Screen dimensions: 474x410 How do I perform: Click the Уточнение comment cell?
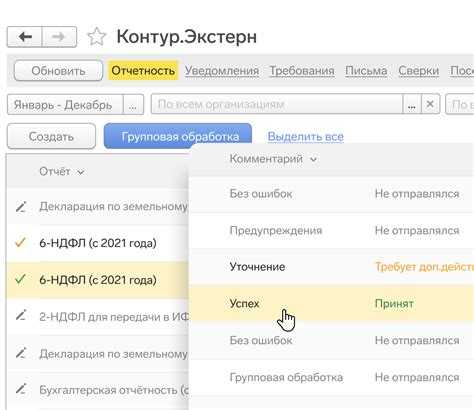257,267
